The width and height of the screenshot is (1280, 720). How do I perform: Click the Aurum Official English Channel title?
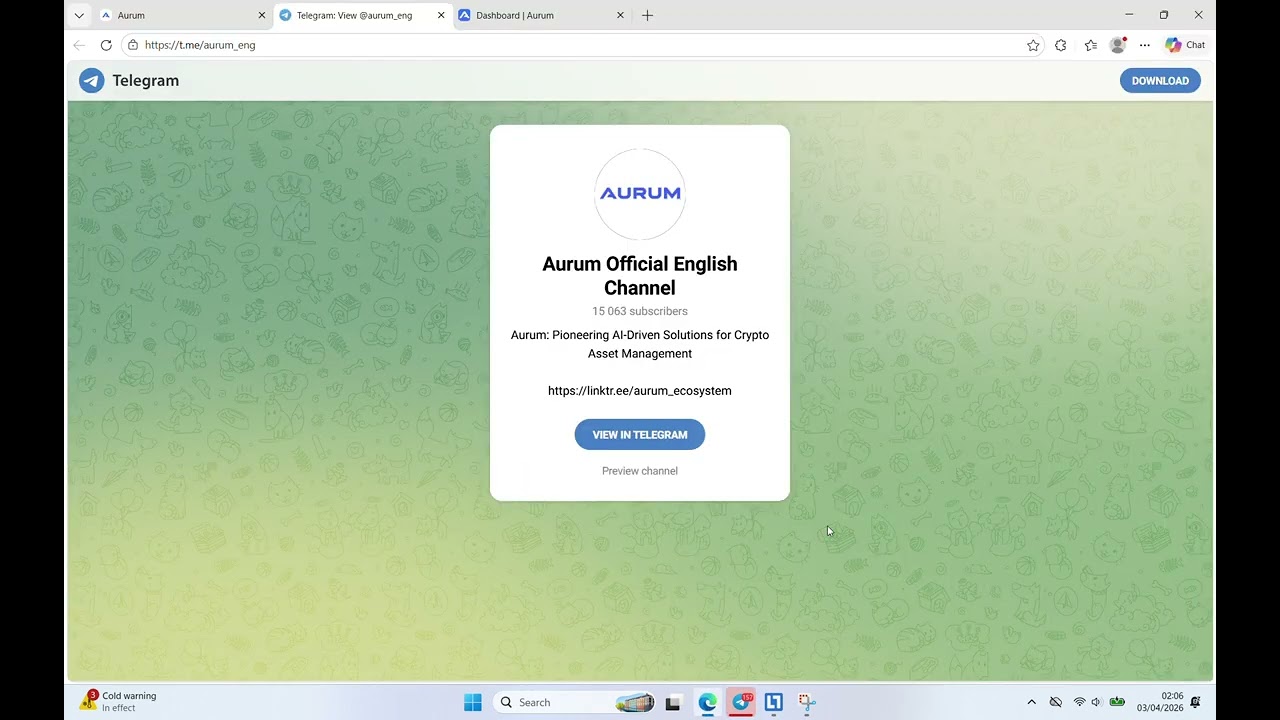click(640, 276)
